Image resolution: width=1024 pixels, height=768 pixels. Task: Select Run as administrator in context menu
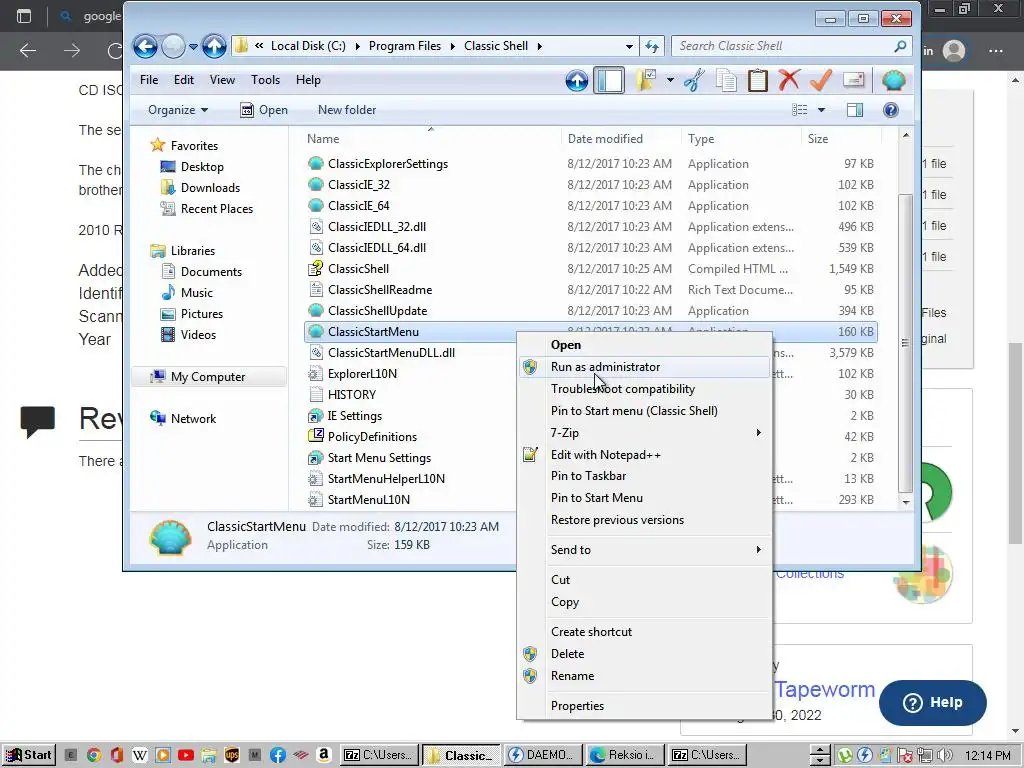tap(644, 367)
